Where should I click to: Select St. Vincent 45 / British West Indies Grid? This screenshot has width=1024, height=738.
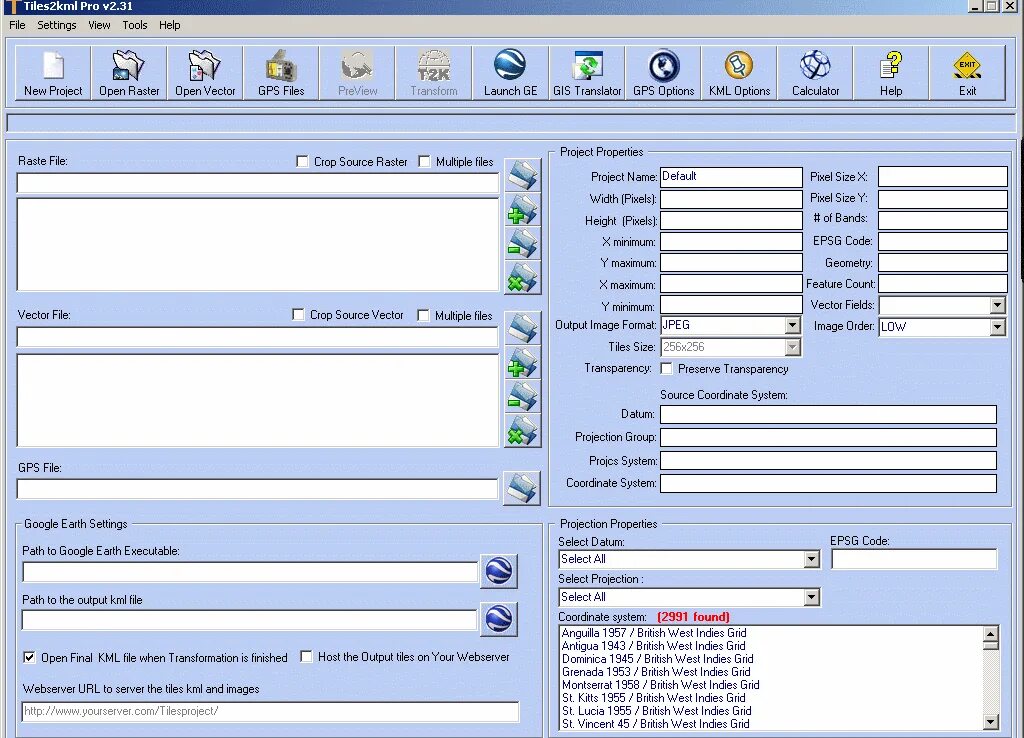click(x=655, y=724)
